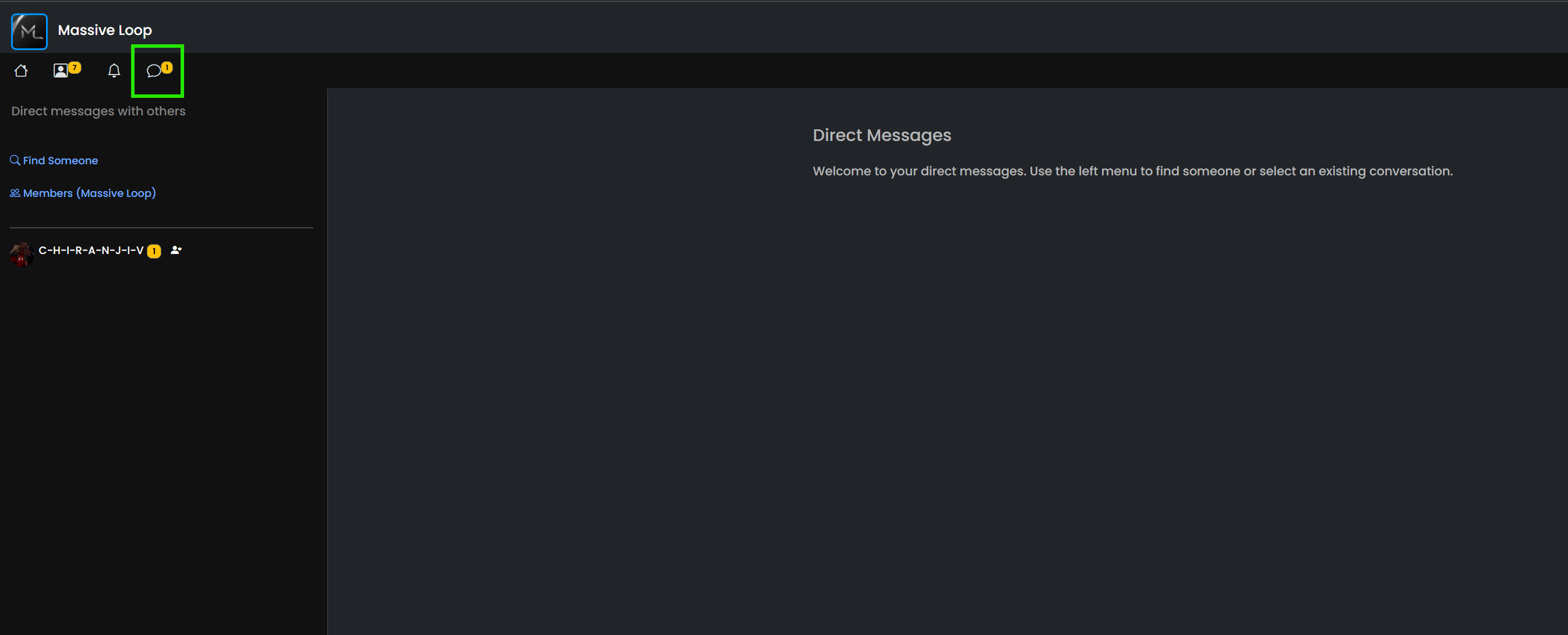Image resolution: width=1568 pixels, height=635 pixels.
Task: Click C-H-I-R-A-N-J-I-V's avatar thumbnail
Action: pos(22,254)
